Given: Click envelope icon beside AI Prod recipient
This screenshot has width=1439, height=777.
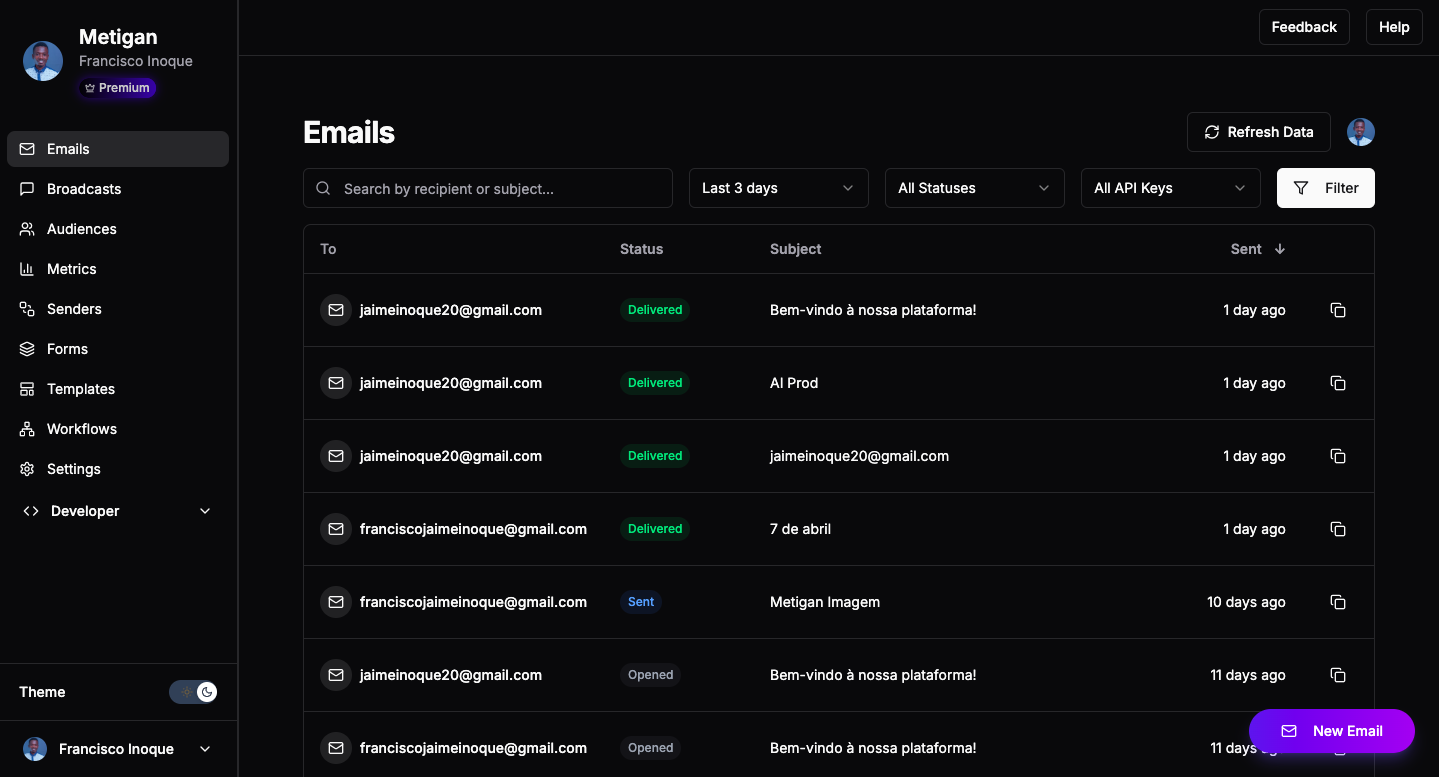Looking at the screenshot, I should pos(336,383).
